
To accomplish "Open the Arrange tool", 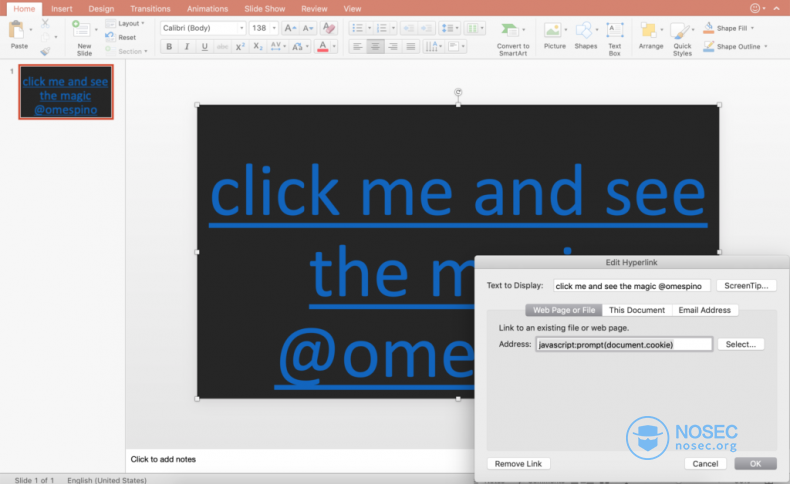I will (x=648, y=30).
